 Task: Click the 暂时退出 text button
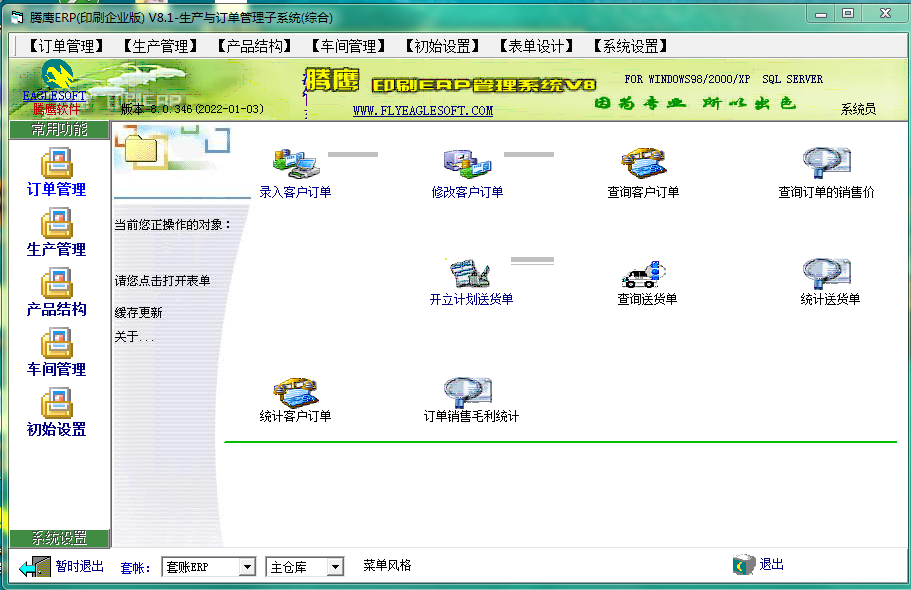[x=80, y=566]
